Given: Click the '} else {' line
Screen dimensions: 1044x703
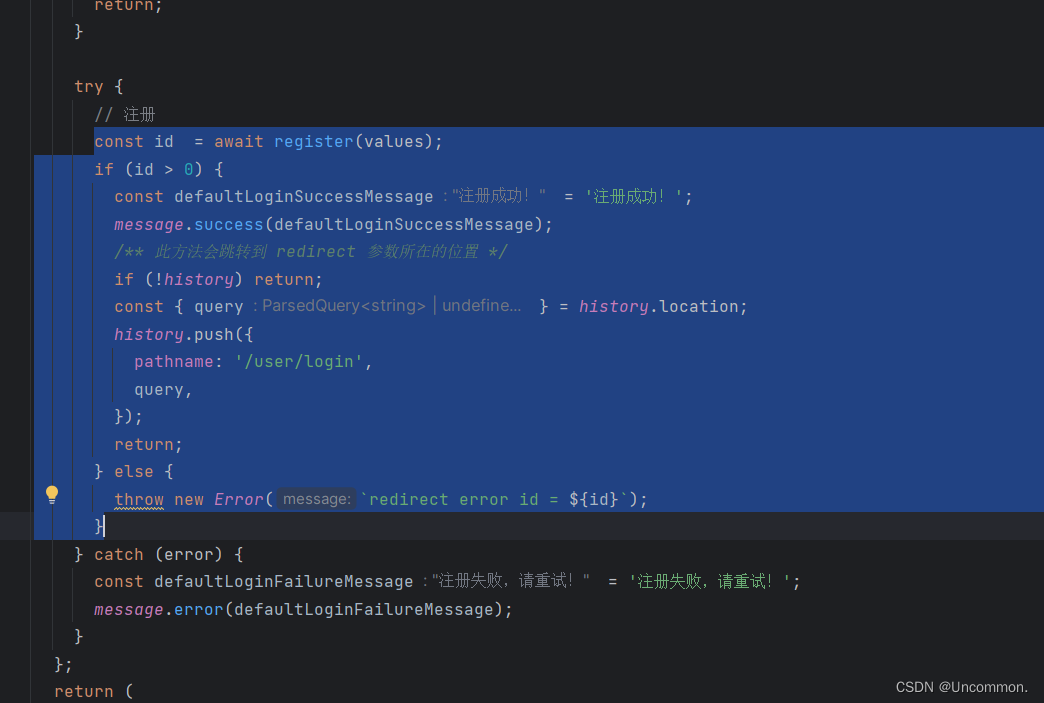Looking at the screenshot, I should pyautogui.click(x=134, y=472).
